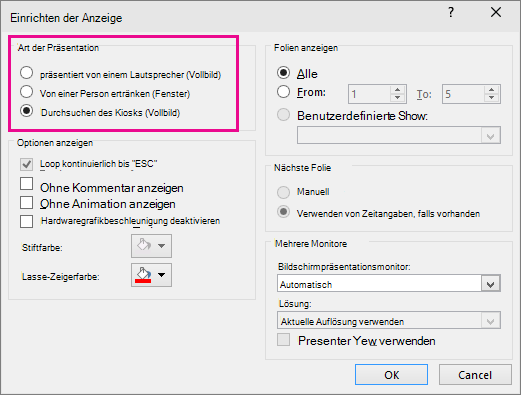Select 'Durchsuchen des Kiosks (Vollbild)' radio button
The image size is (521, 395).
point(26,111)
